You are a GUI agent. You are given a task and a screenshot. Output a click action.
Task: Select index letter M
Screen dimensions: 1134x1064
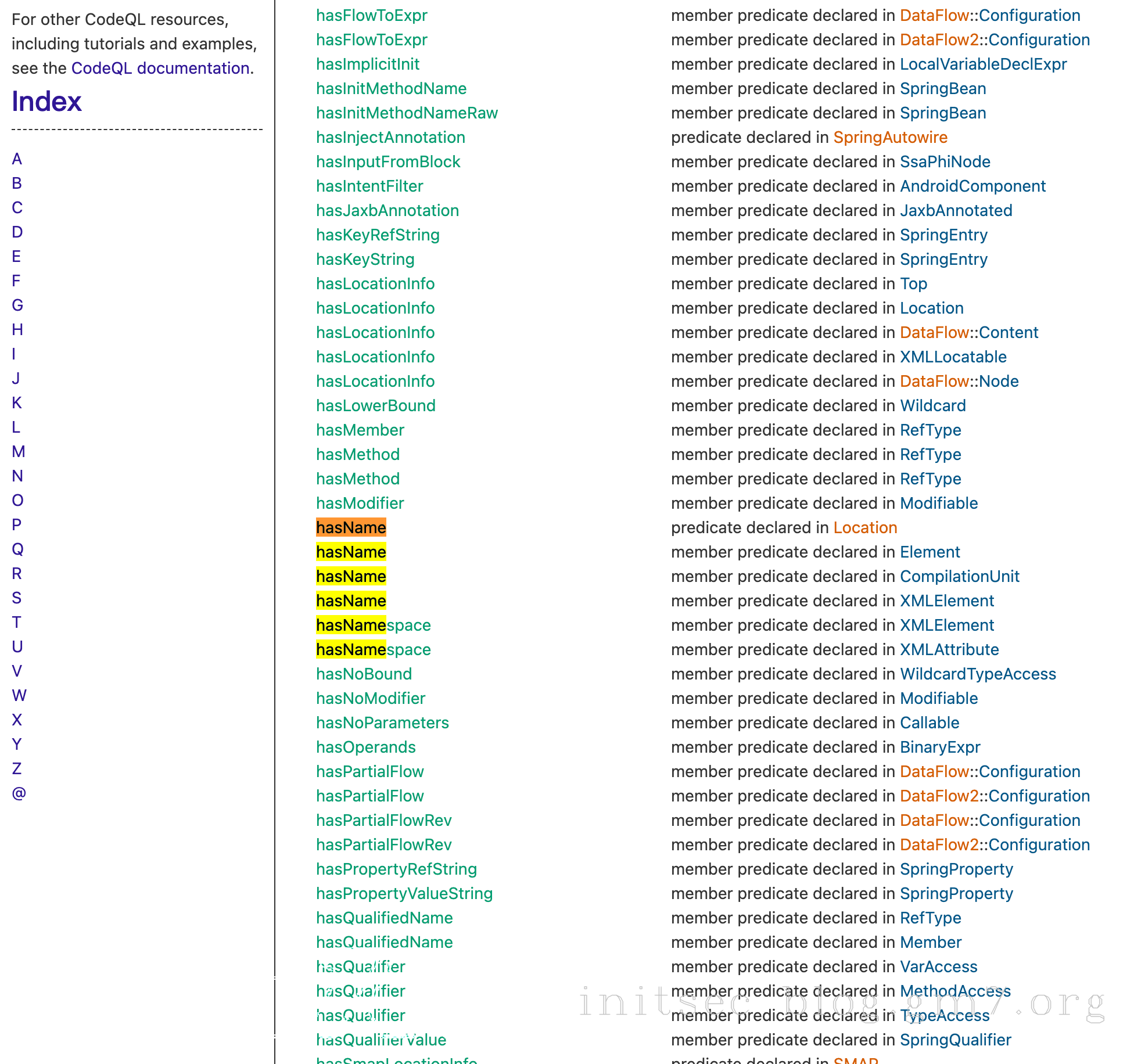click(x=19, y=451)
